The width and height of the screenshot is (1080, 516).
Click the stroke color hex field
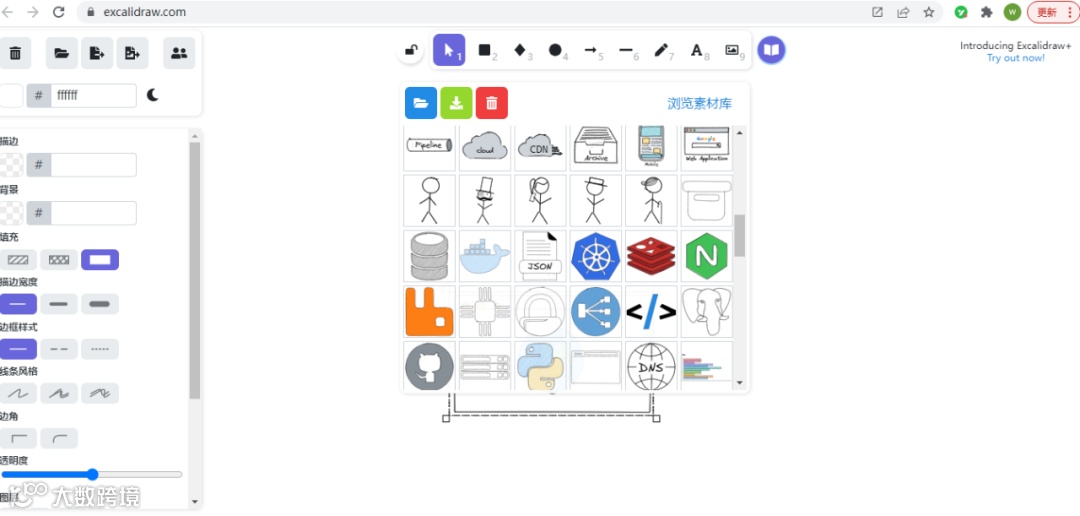[94, 165]
